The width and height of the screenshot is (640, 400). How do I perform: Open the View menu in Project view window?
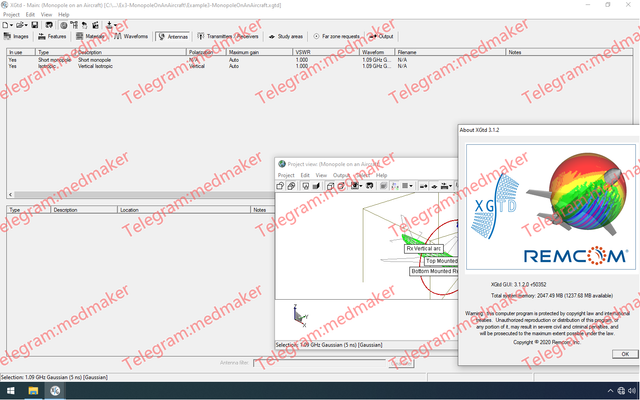(321, 175)
